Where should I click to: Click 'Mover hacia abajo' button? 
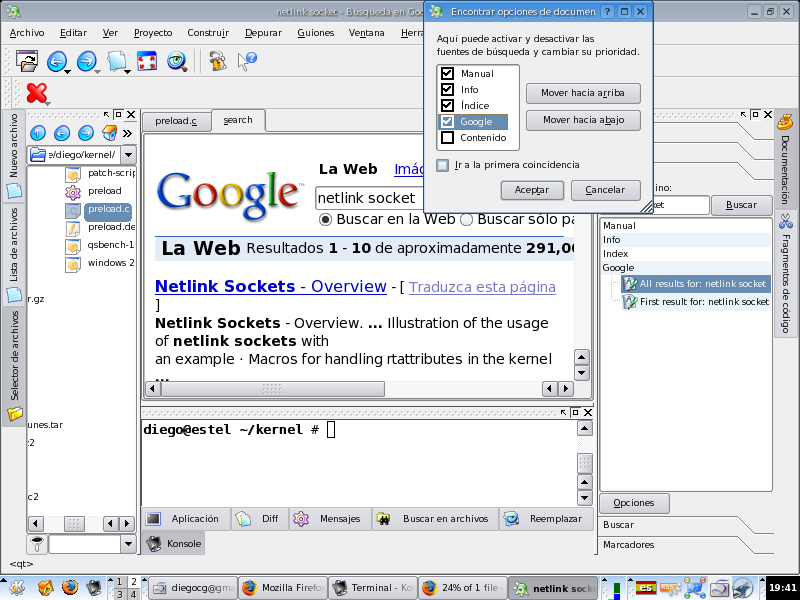[583, 120]
